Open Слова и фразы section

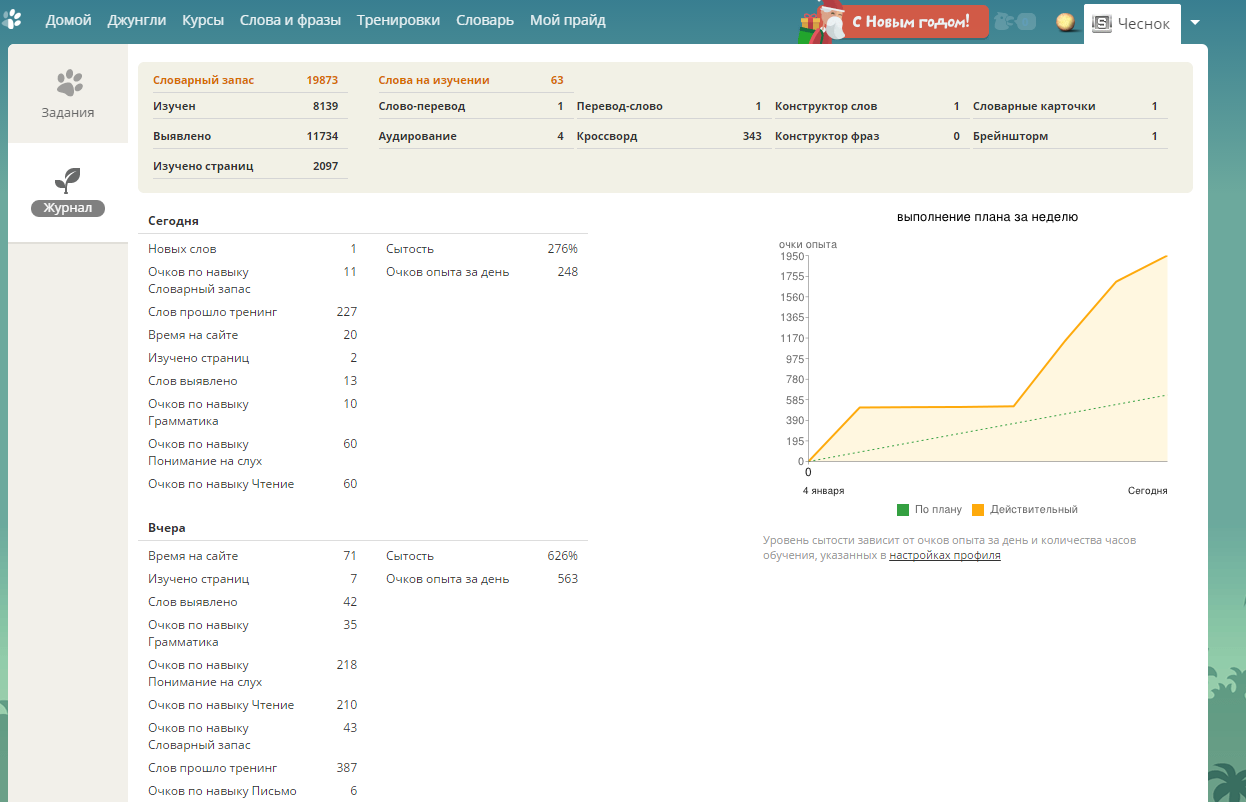290,20
